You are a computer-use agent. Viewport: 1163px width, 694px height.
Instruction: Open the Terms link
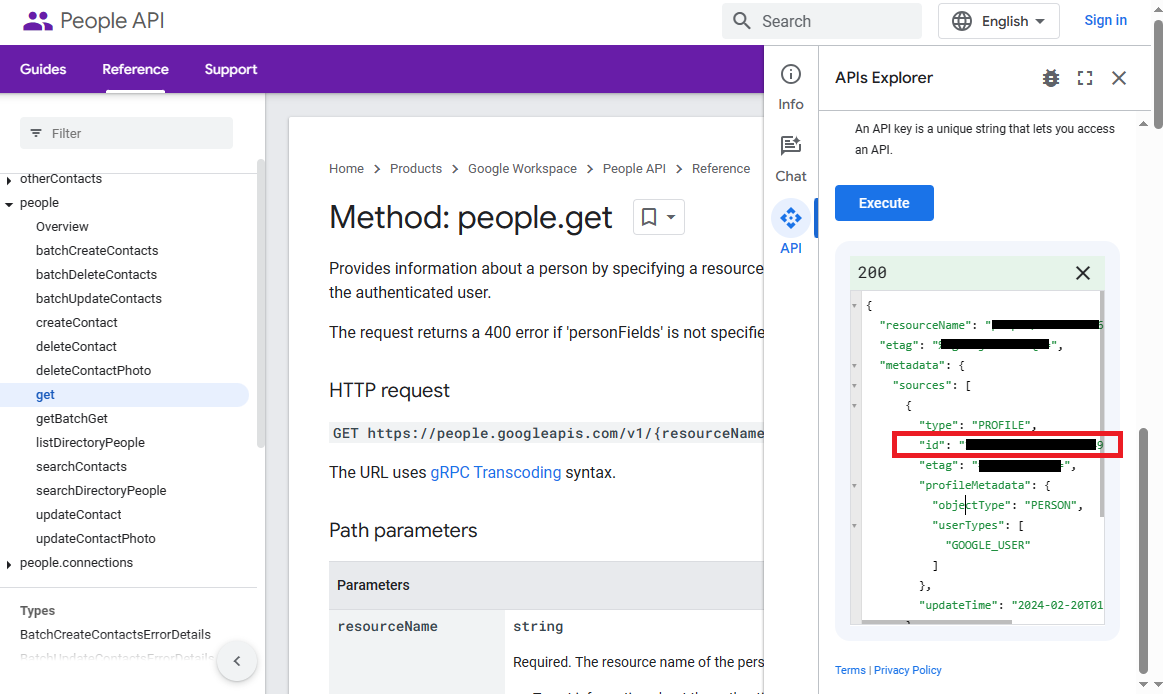(850, 670)
